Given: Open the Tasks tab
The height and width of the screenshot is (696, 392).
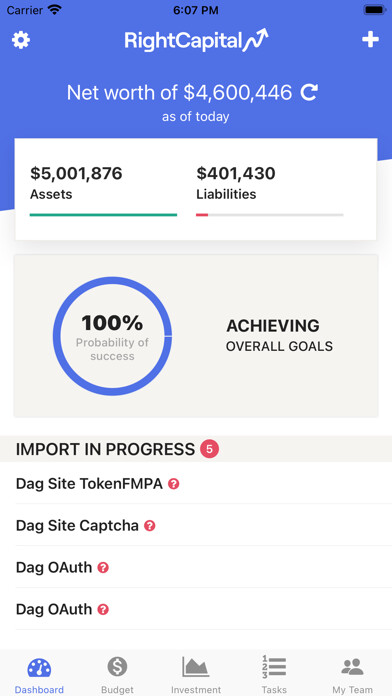Looking at the screenshot, I should (274, 674).
